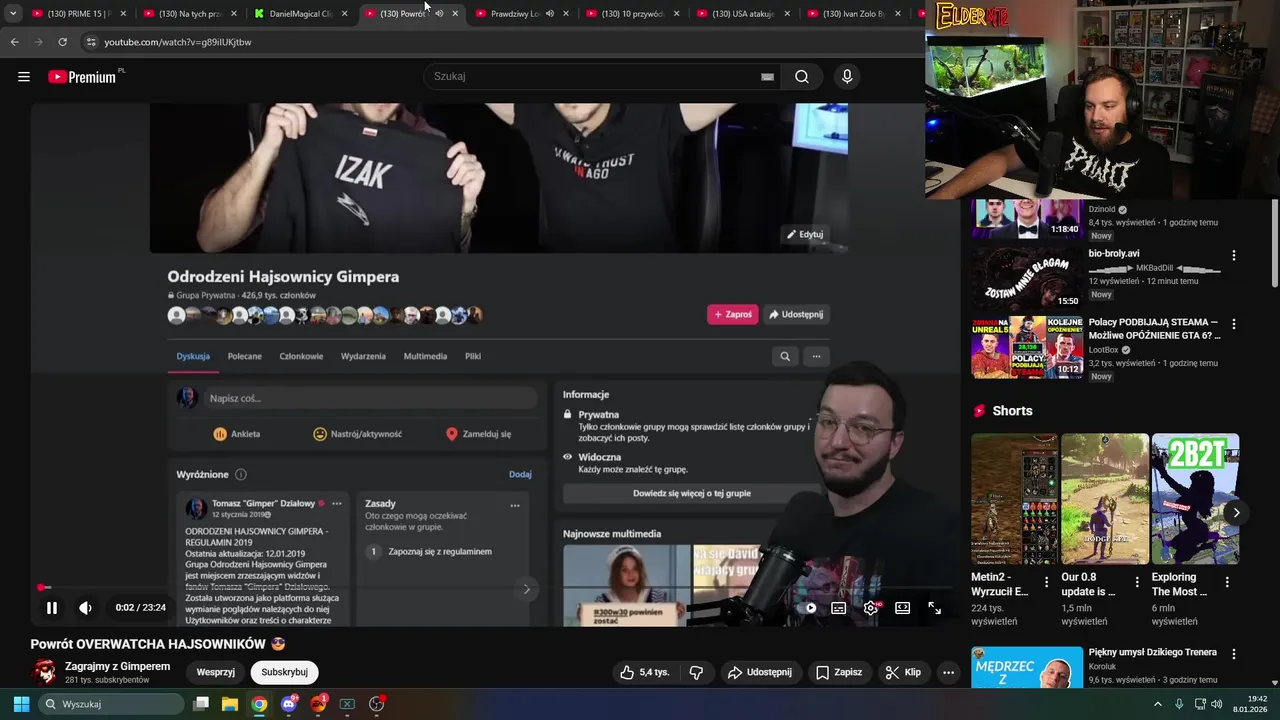Open options for Exploring The Most short
Screen dimensions: 1280x720
tap(1227, 581)
